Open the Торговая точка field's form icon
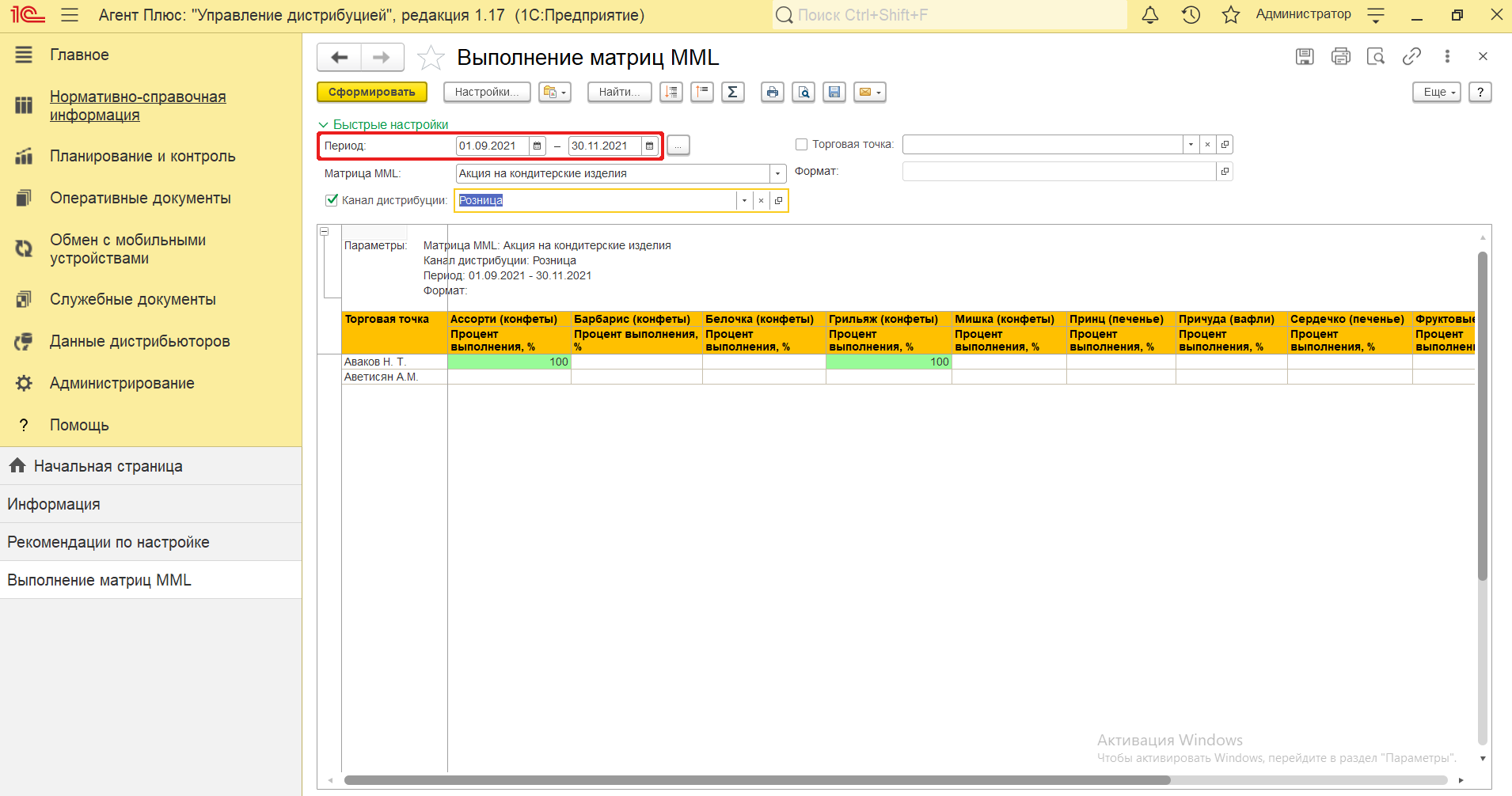This screenshot has height=796, width=1512. 1225,145
